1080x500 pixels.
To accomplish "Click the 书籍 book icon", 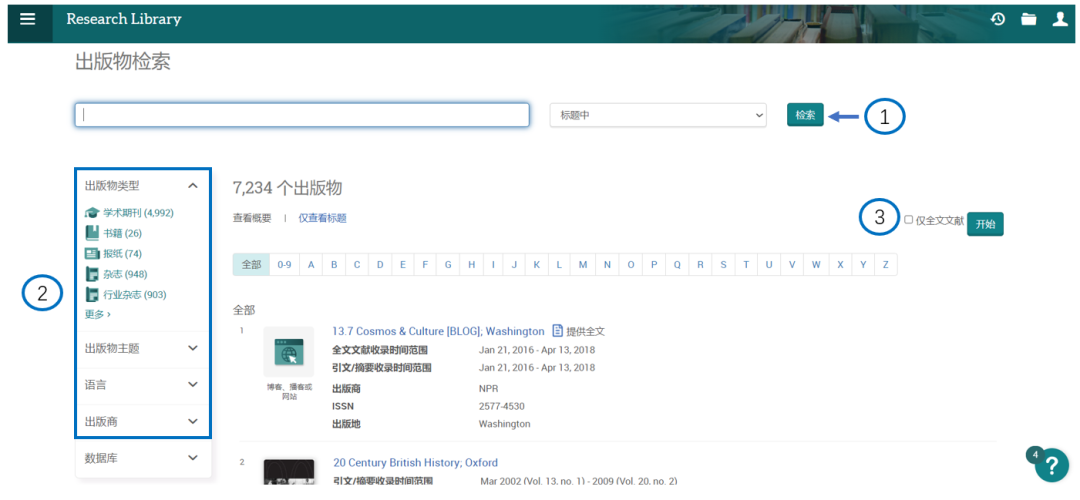I will coord(92,233).
